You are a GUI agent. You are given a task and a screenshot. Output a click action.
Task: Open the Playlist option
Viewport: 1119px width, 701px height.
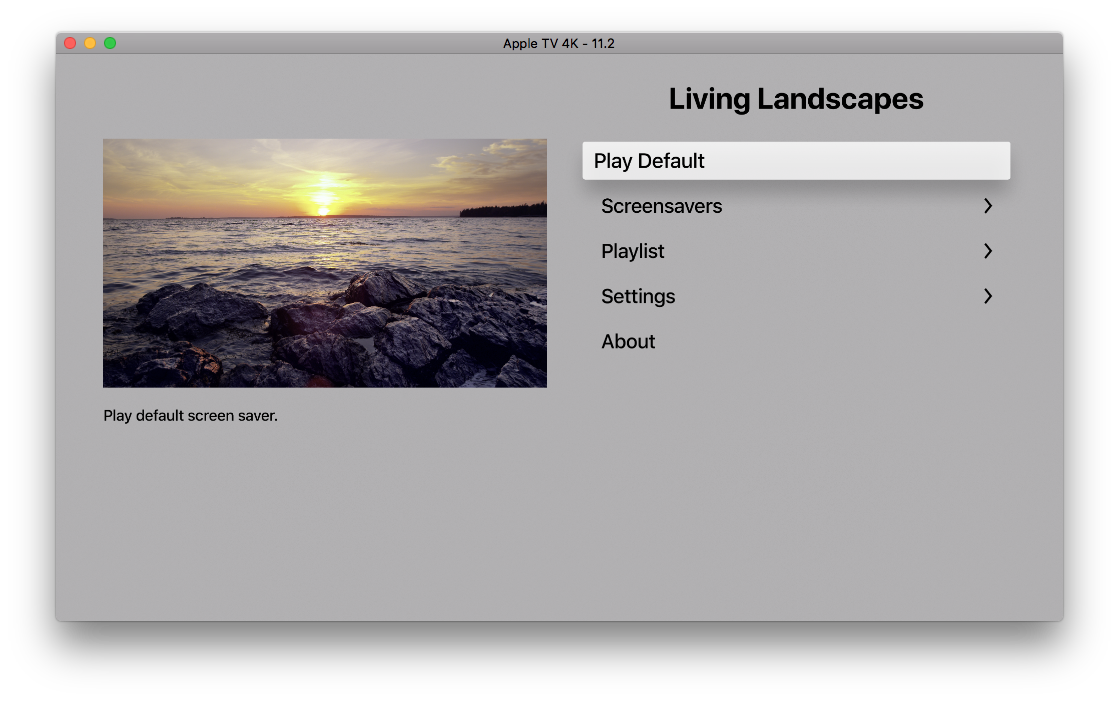click(x=633, y=251)
